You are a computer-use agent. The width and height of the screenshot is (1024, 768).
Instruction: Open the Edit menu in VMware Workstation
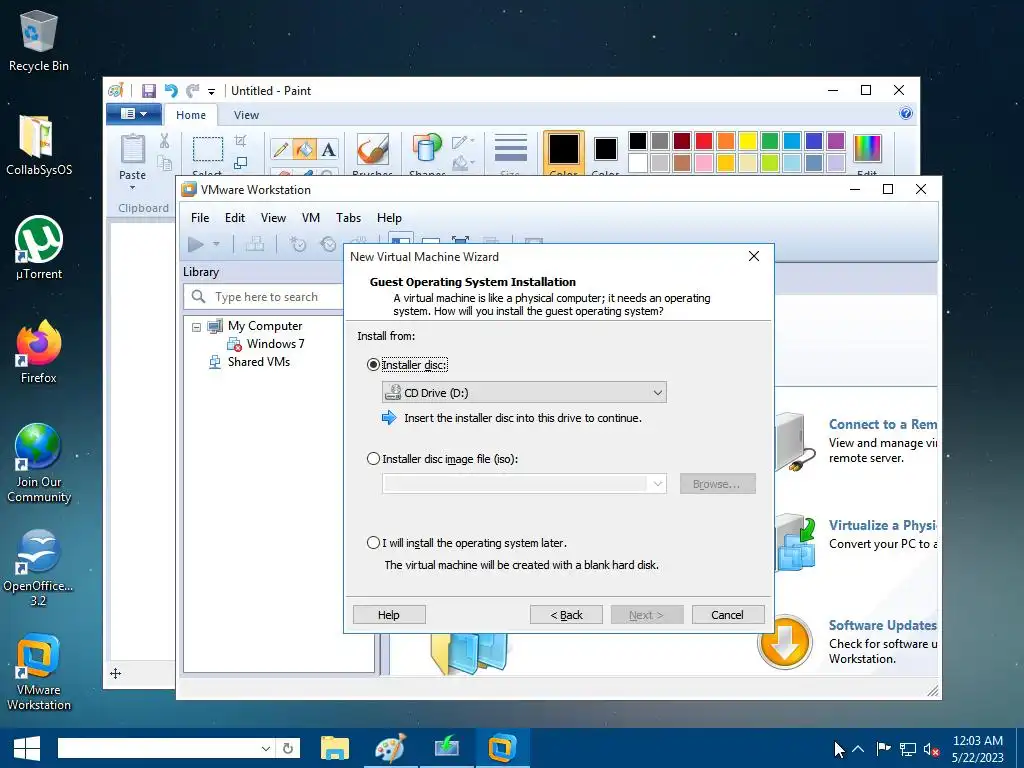point(235,218)
